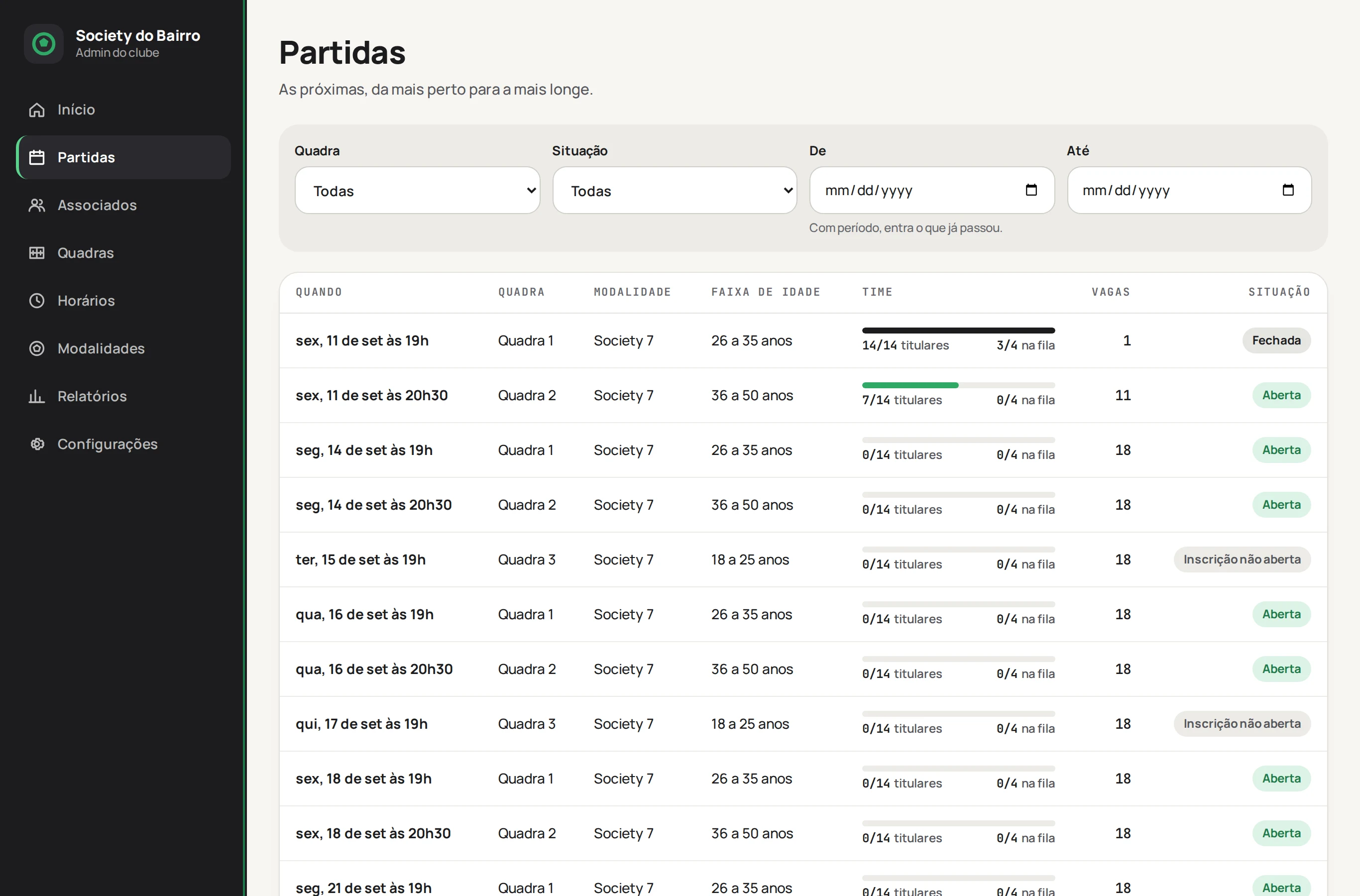Open the Associados menu item
This screenshot has height=896, width=1360.
tap(123, 205)
